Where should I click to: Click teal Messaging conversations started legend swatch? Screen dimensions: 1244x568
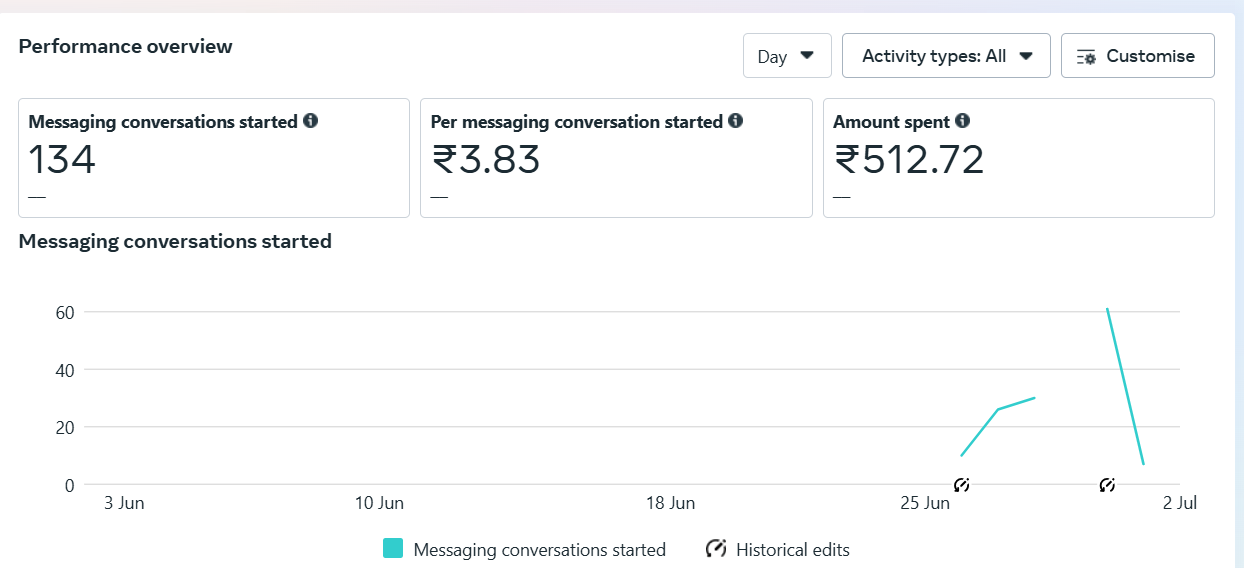point(393,549)
